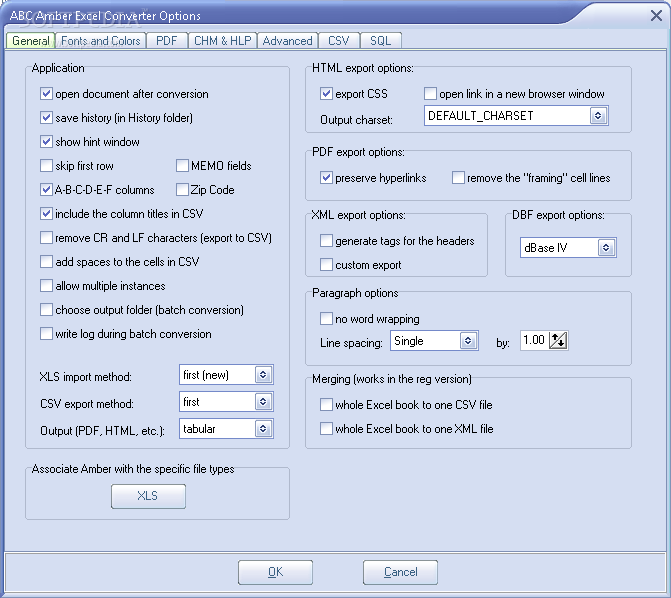
Task: Check the custom export option
Action: [327, 265]
